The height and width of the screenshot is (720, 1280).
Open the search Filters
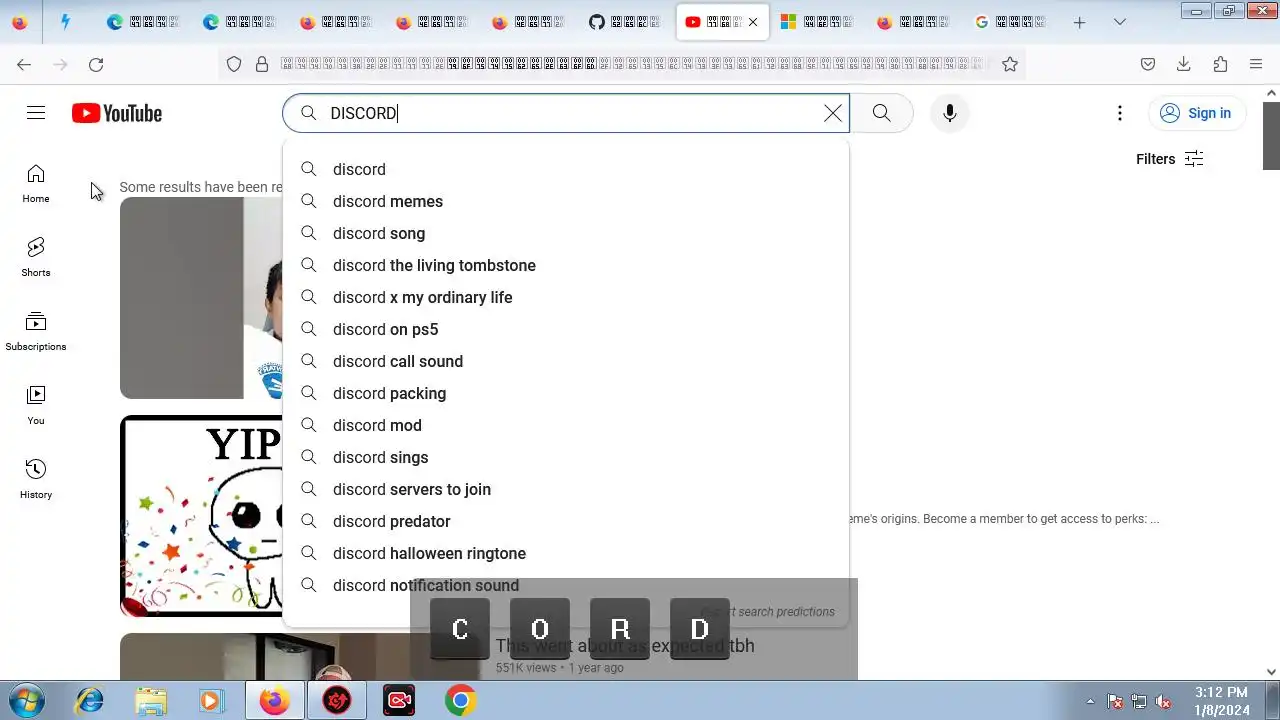[x=1169, y=159]
